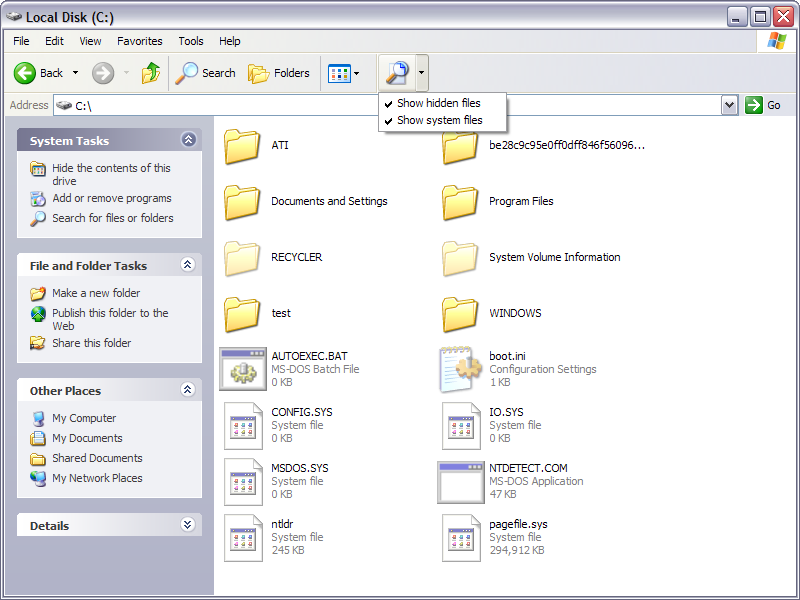The height and width of the screenshot is (600, 800).
Task: Open the Help menu
Action: coord(230,41)
